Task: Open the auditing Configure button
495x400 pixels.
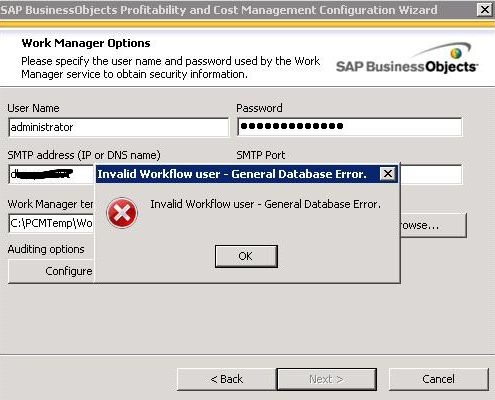Action: 52,271
